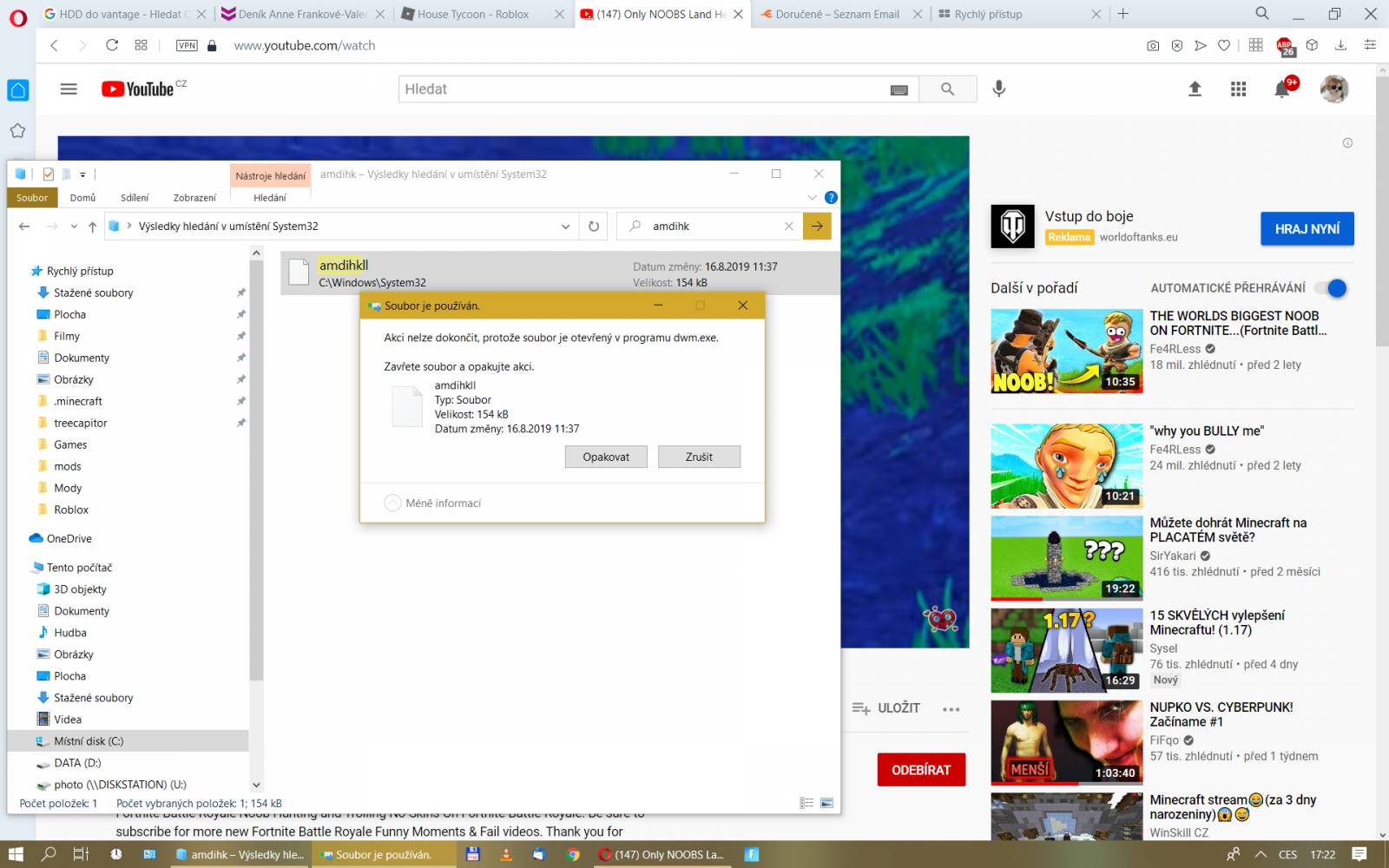Open YouTube apps grid

tap(1239, 89)
